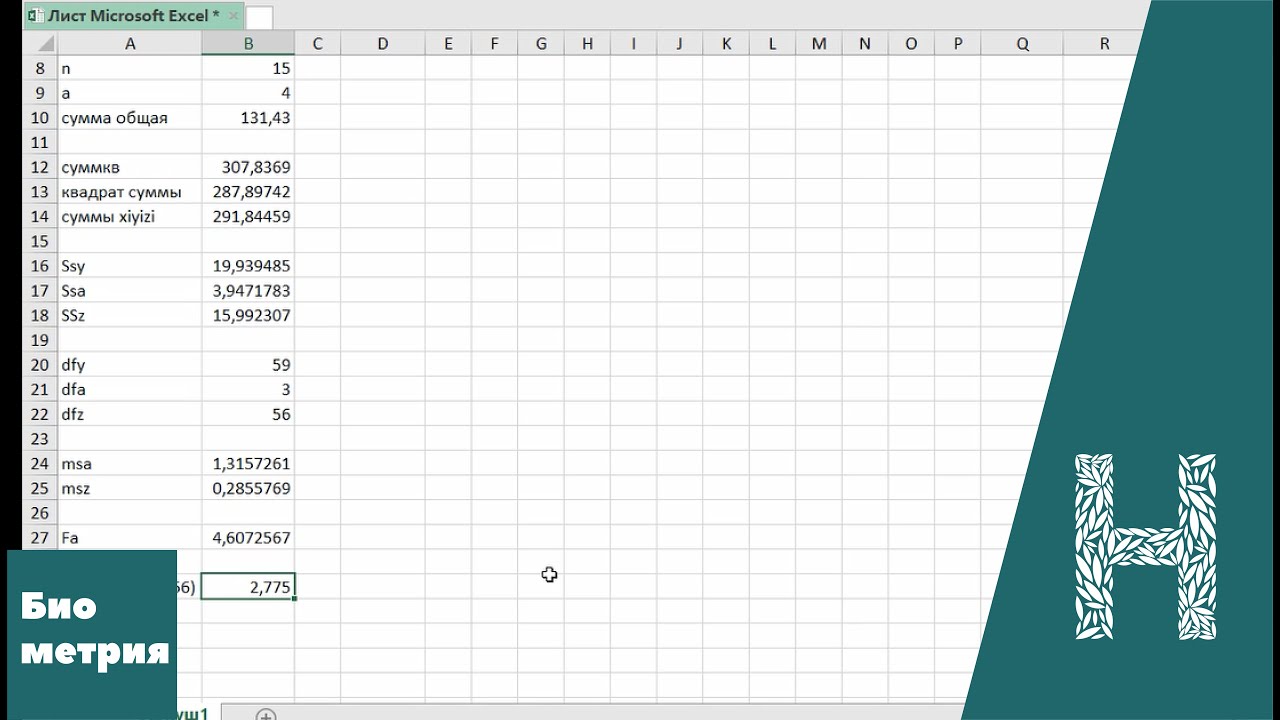
Task: Click the value cell 287,89742
Action: click(248, 192)
